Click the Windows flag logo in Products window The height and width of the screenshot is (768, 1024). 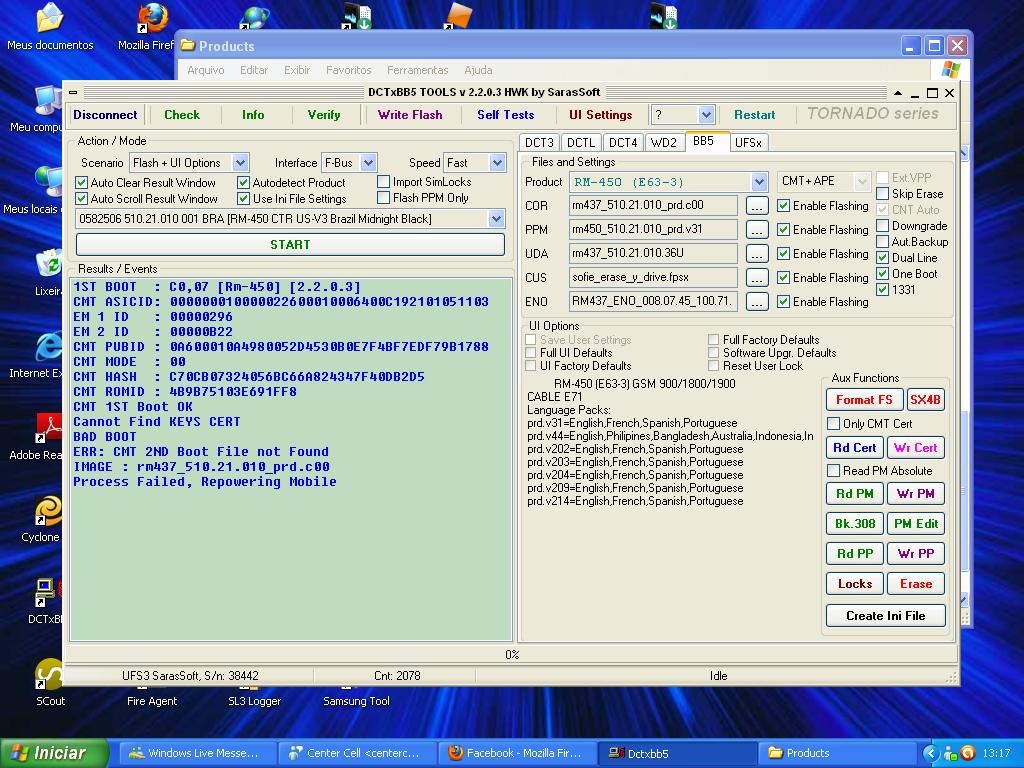click(x=951, y=69)
